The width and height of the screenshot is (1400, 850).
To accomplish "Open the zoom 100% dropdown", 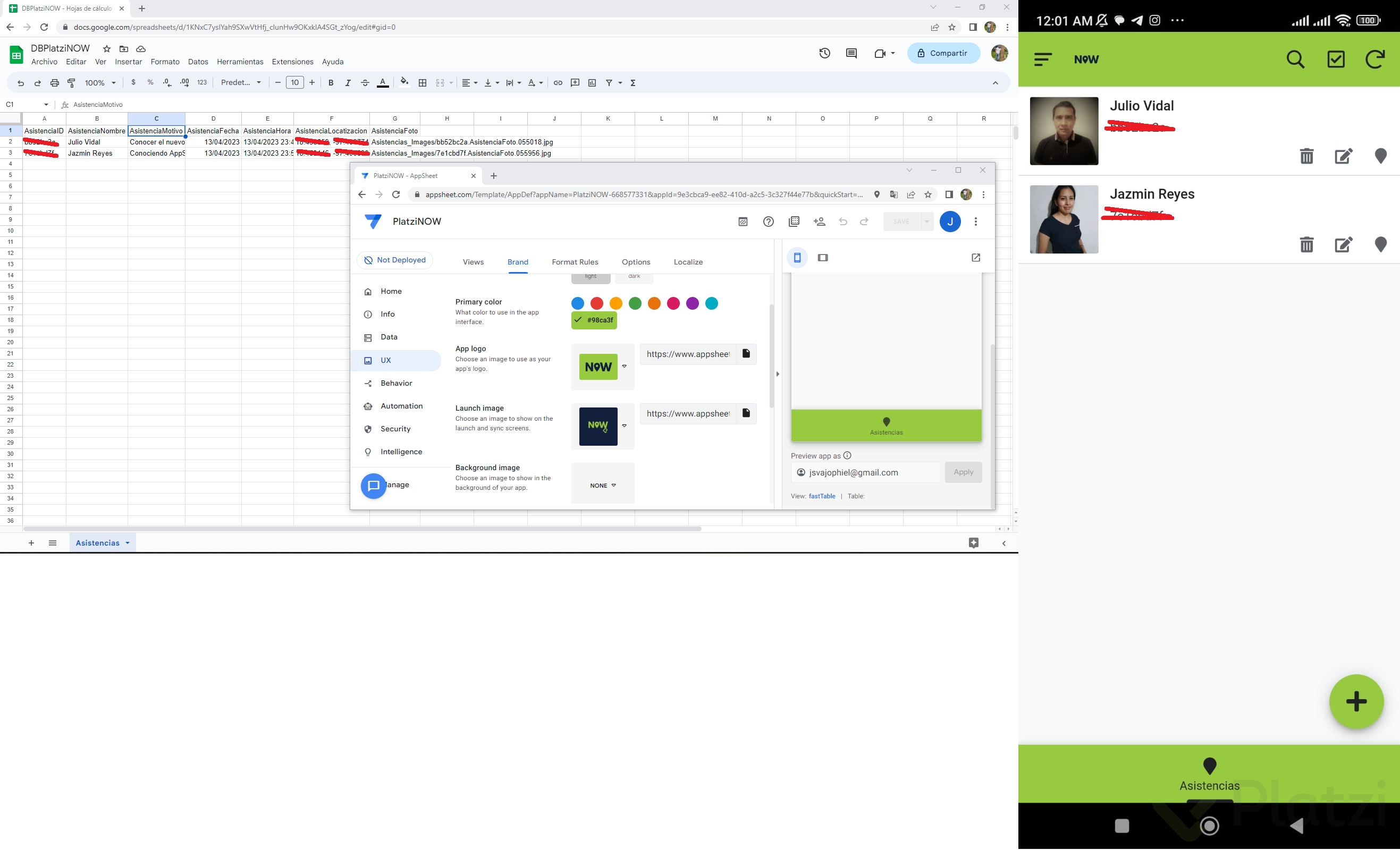I will point(100,83).
